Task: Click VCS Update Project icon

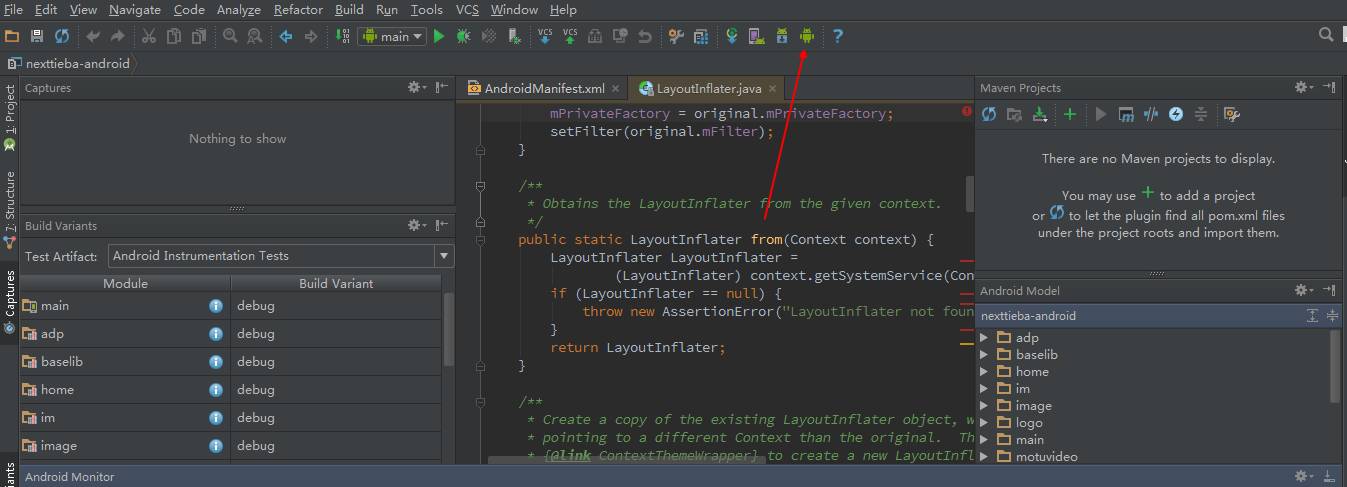Action: (545, 36)
